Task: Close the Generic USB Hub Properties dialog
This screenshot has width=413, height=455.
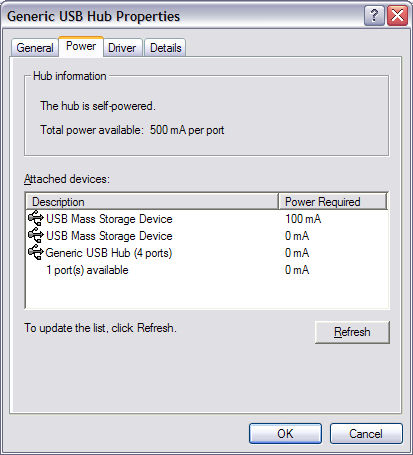Action: (x=397, y=15)
